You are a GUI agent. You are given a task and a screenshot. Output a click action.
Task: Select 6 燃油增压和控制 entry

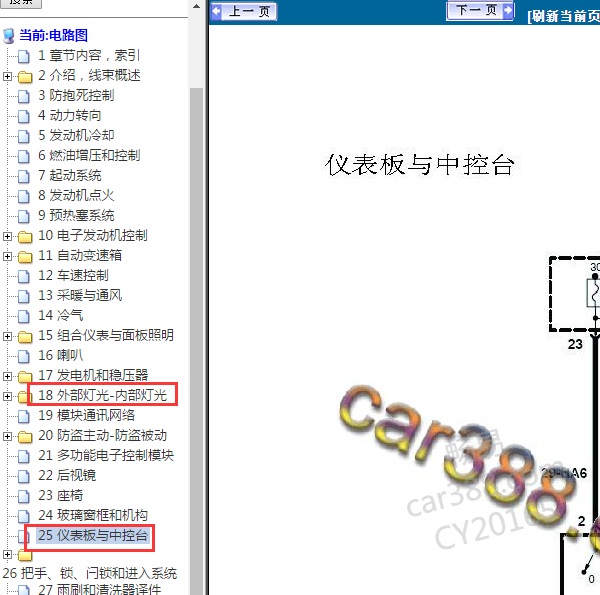89,155
